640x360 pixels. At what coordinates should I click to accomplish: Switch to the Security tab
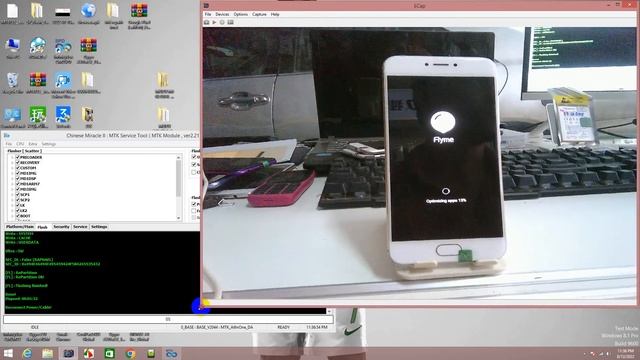[x=61, y=227]
